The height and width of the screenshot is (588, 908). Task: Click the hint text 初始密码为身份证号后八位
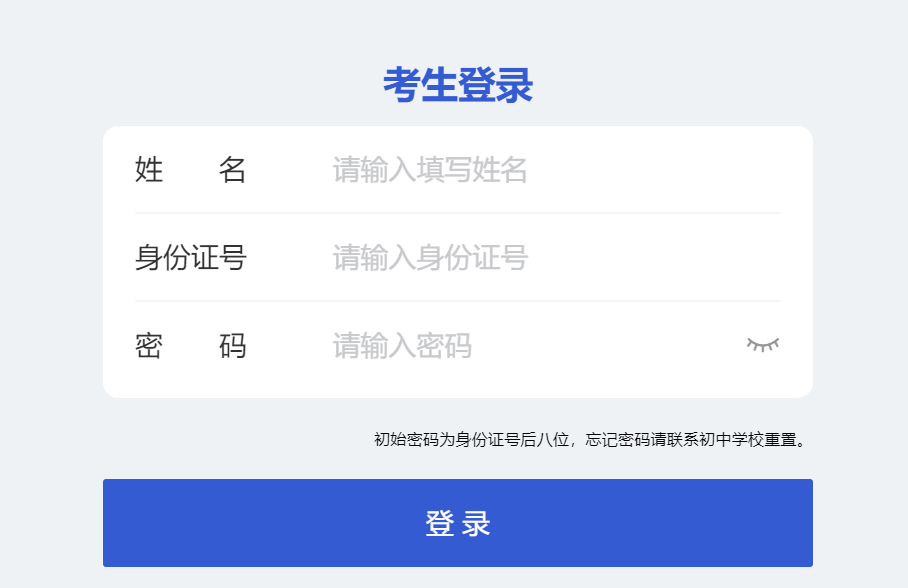coord(471,440)
